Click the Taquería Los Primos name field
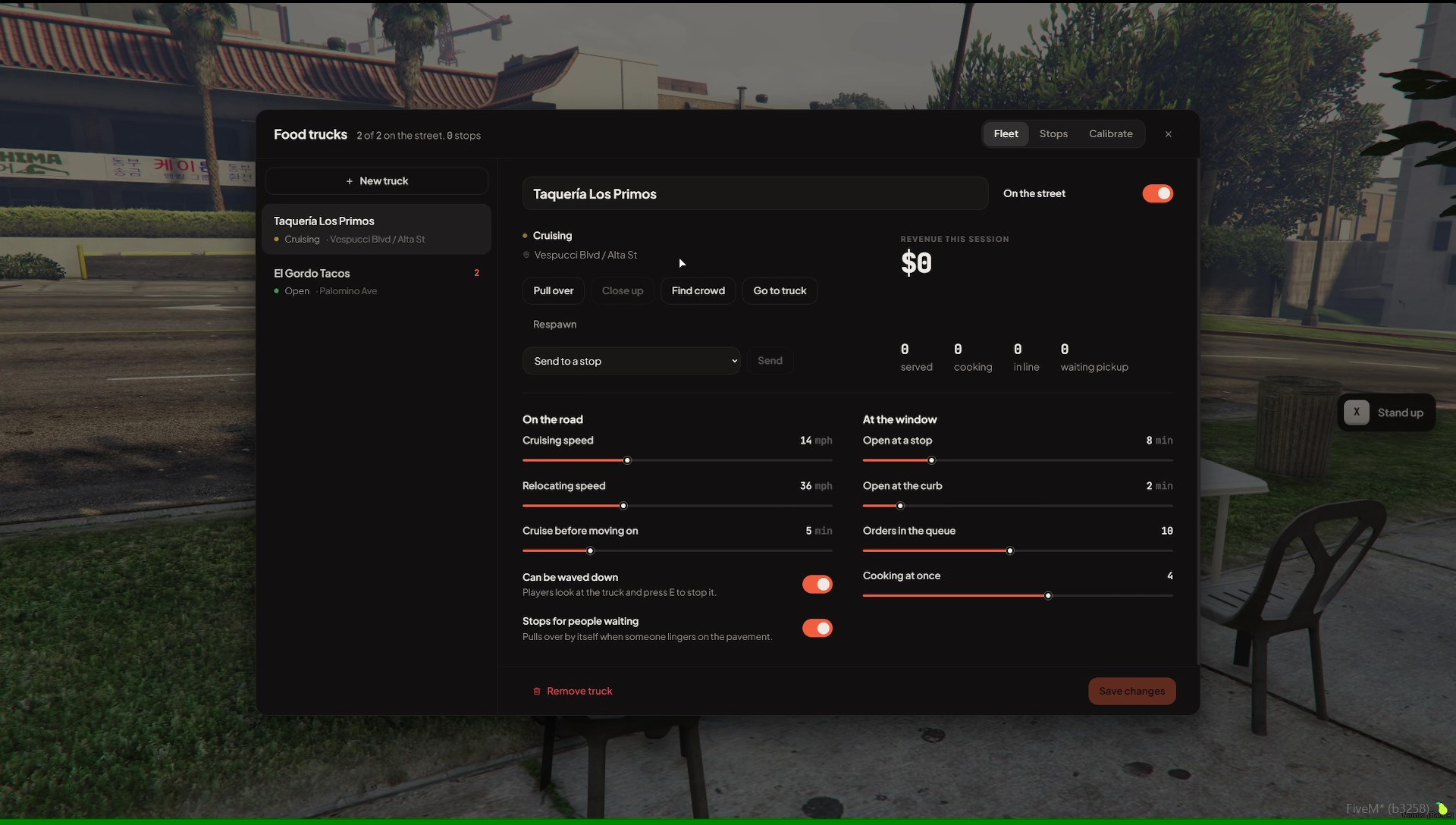This screenshot has height=825, width=1456. pos(755,194)
